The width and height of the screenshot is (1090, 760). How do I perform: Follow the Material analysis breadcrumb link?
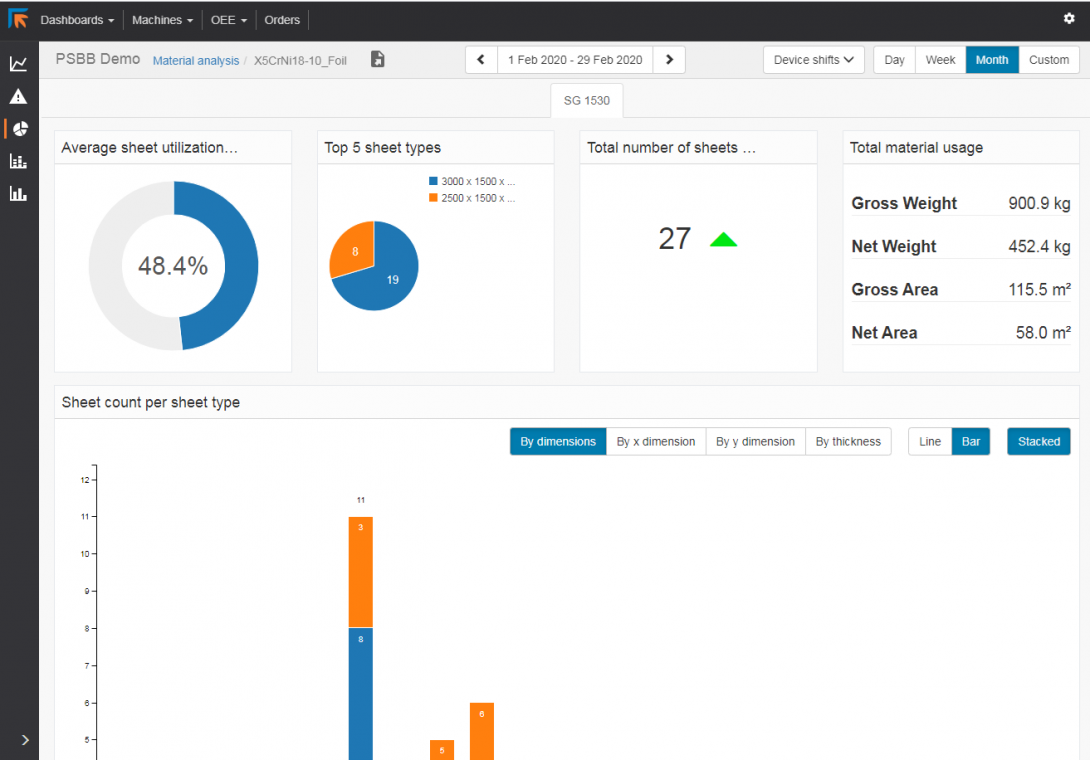[x=196, y=61]
